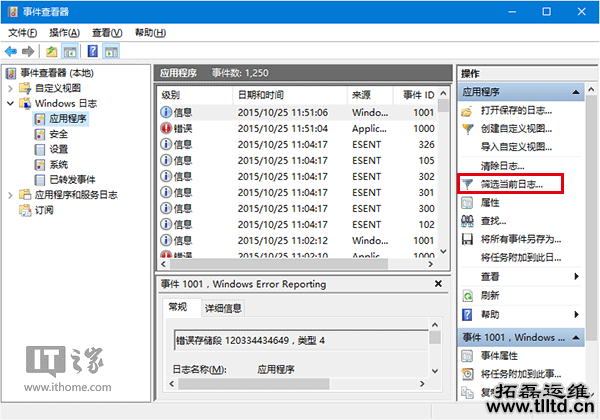Click 筛选当前日志... action
Viewport: 600px width, 420px height.
[x=512, y=184]
